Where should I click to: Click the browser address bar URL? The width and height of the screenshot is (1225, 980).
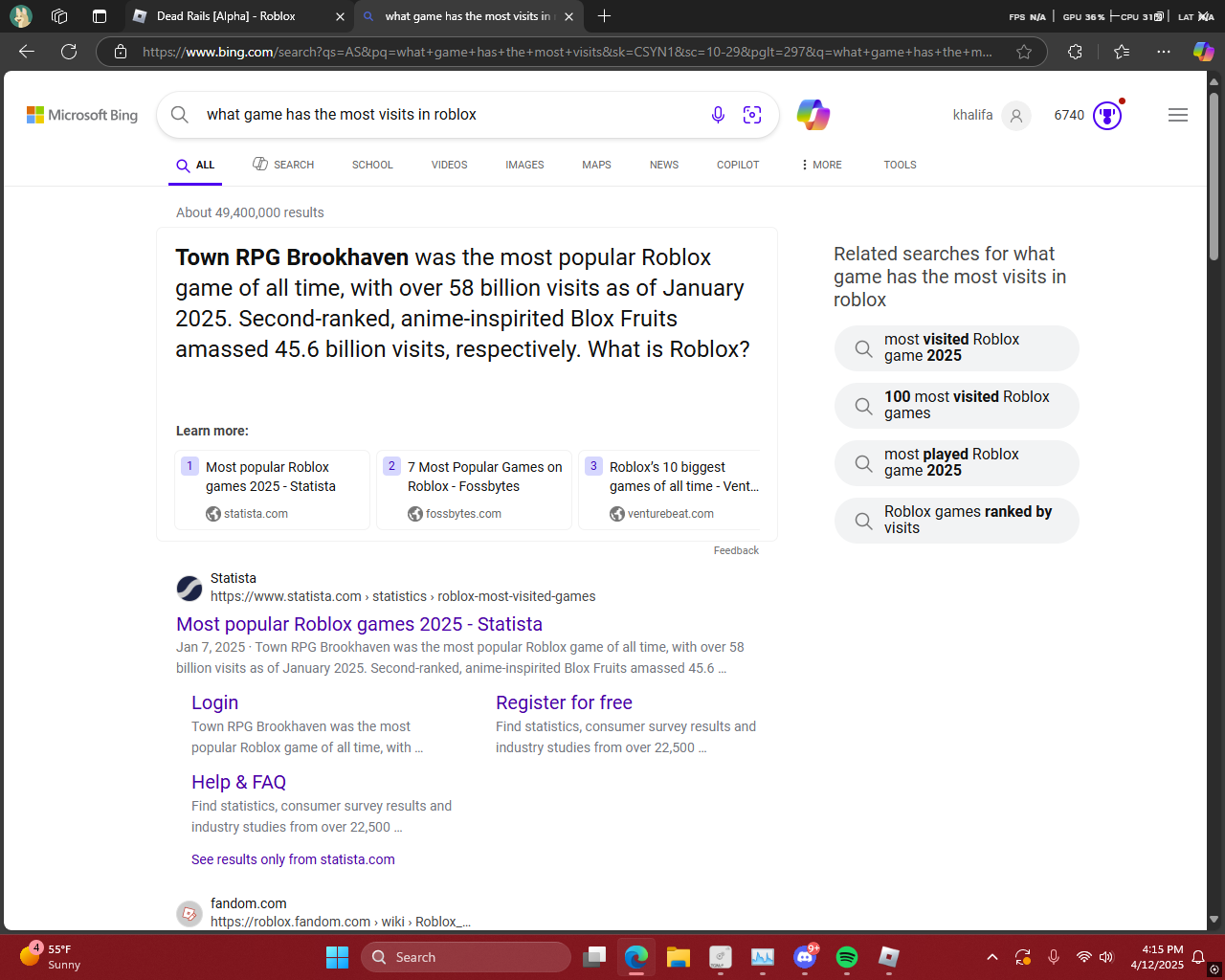567,52
